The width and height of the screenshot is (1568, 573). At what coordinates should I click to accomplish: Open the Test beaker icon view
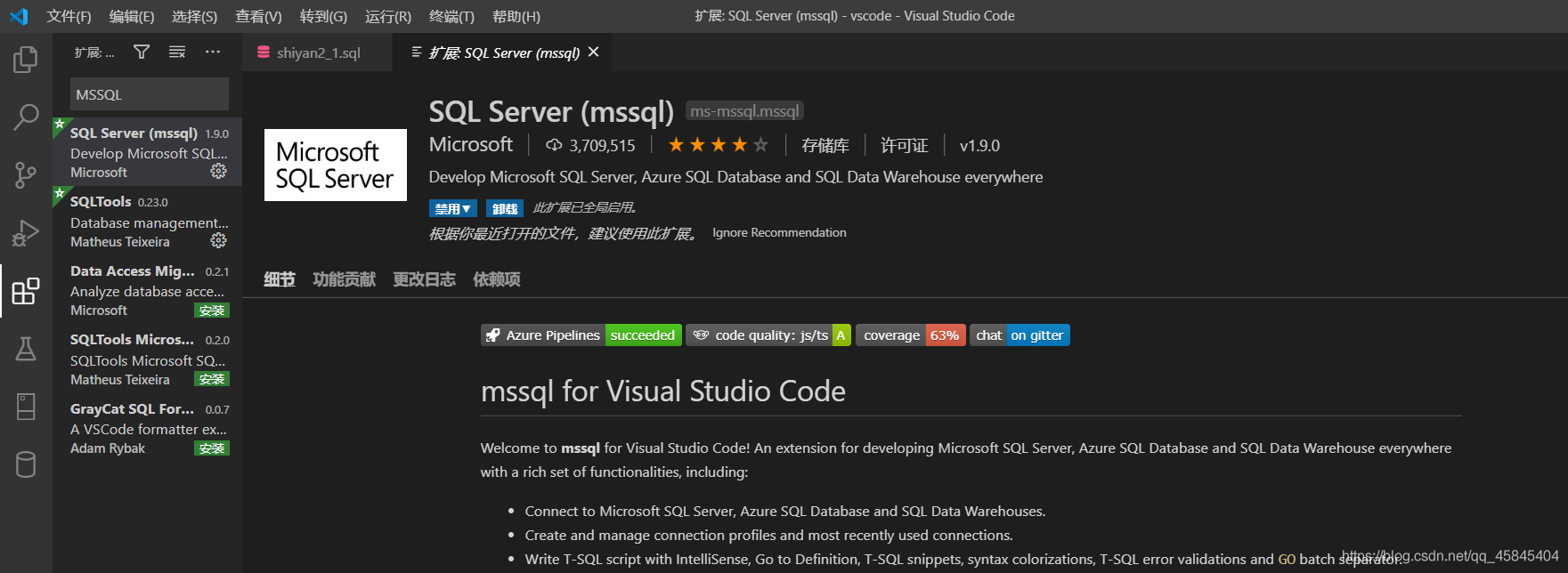(x=26, y=349)
